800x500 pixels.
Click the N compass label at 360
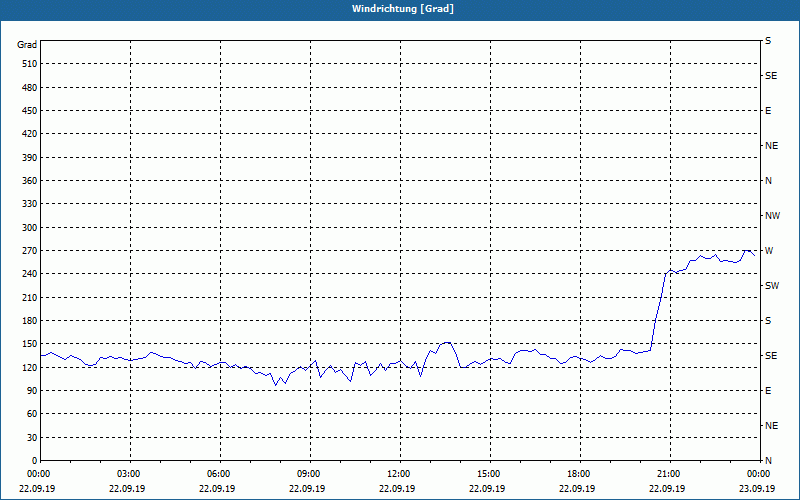point(768,181)
